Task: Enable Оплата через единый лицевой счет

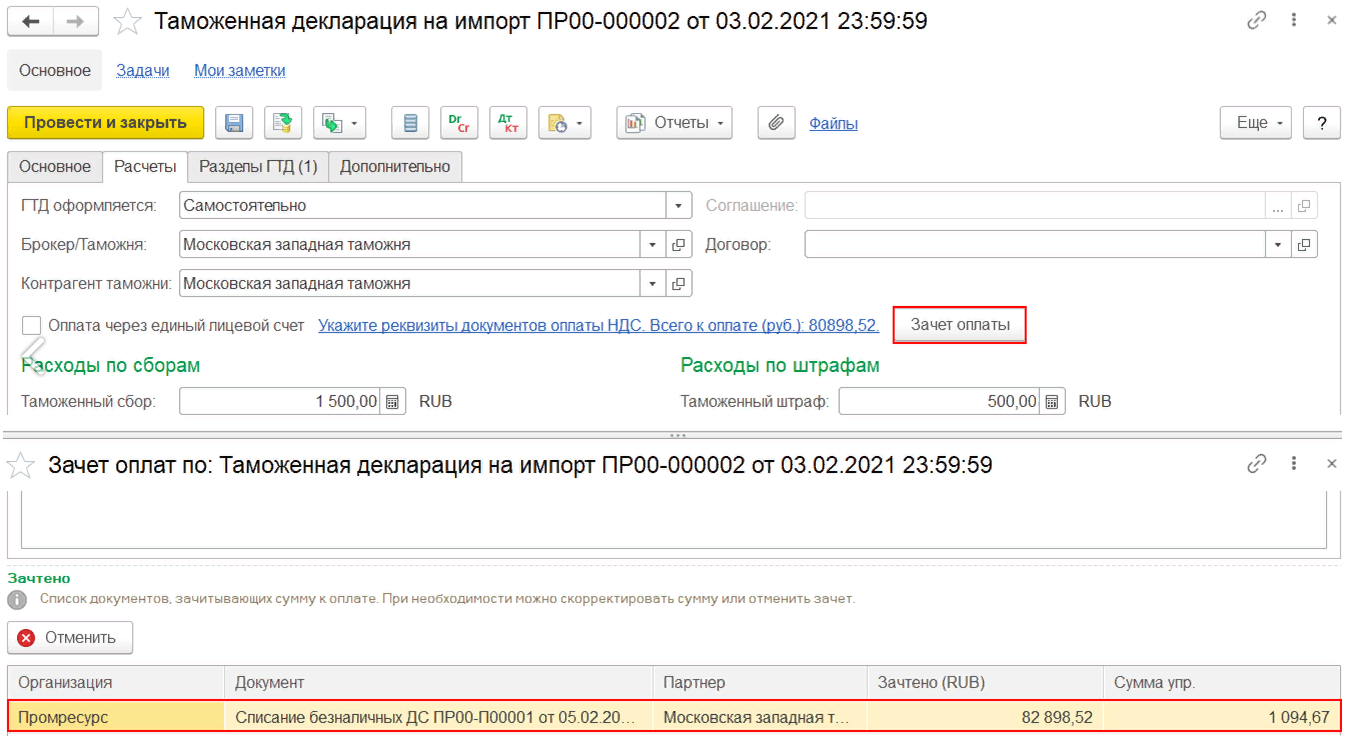Action: click(32, 325)
